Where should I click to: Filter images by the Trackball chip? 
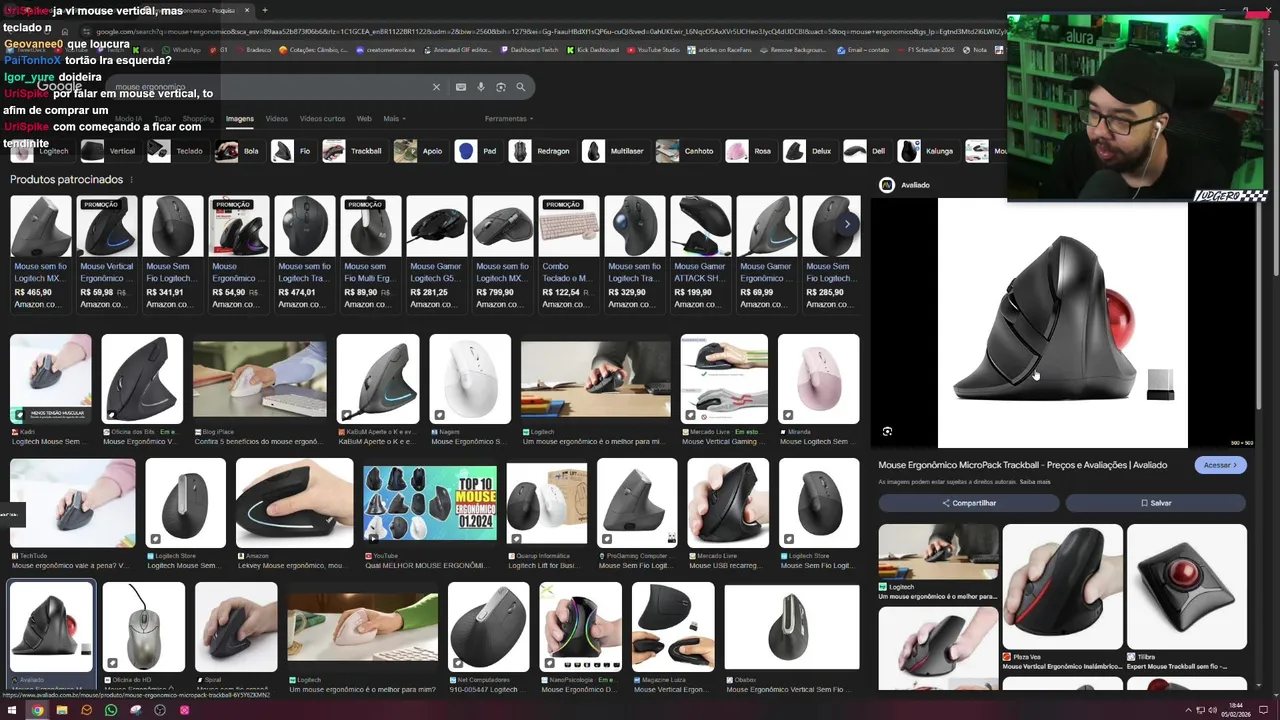[x=353, y=151]
